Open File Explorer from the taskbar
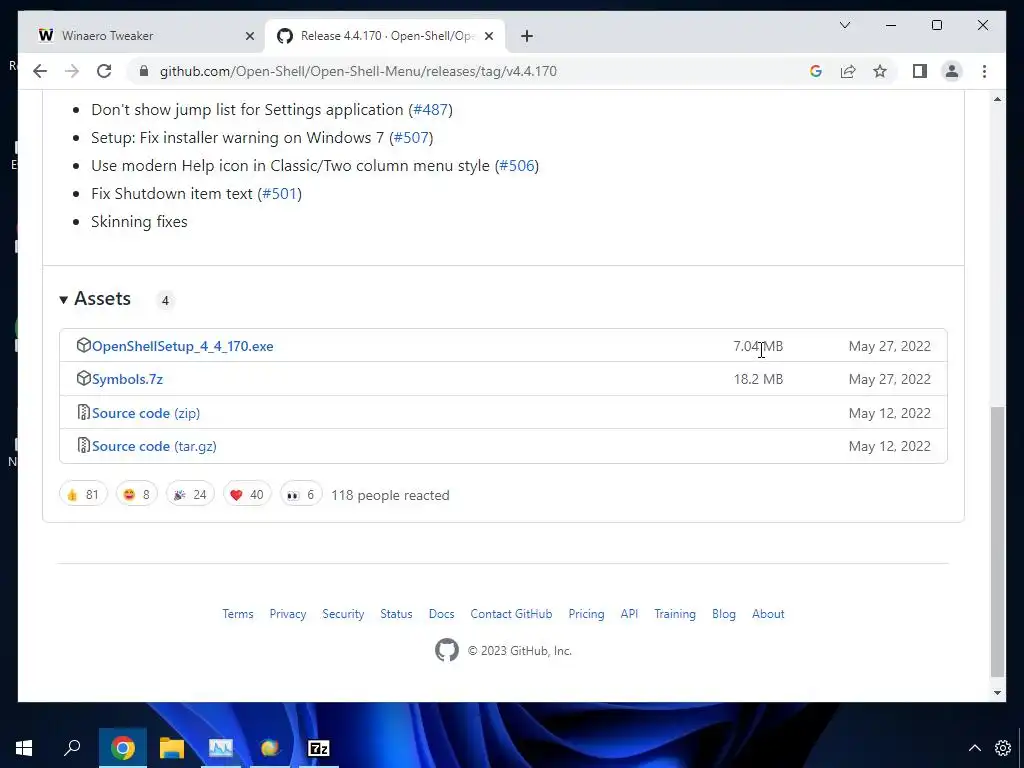Image resolution: width=1024 pixels, height=768 pixels. (x=172, y=748)
